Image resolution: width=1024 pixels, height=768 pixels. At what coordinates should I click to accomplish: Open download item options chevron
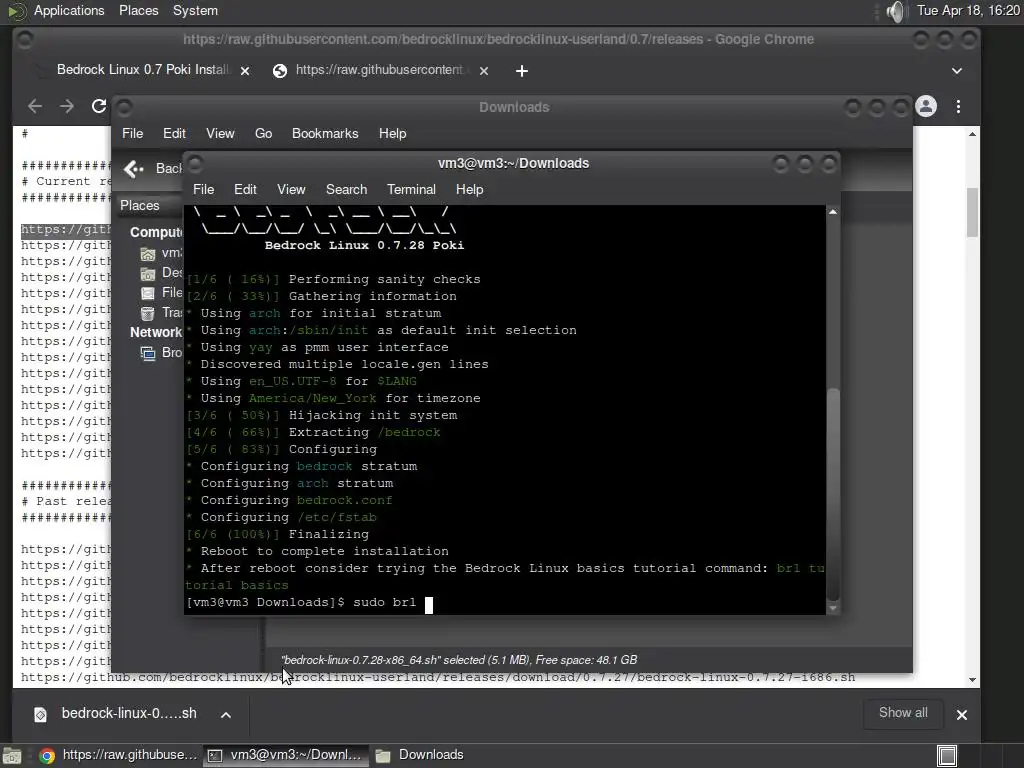tap(226, 714)
